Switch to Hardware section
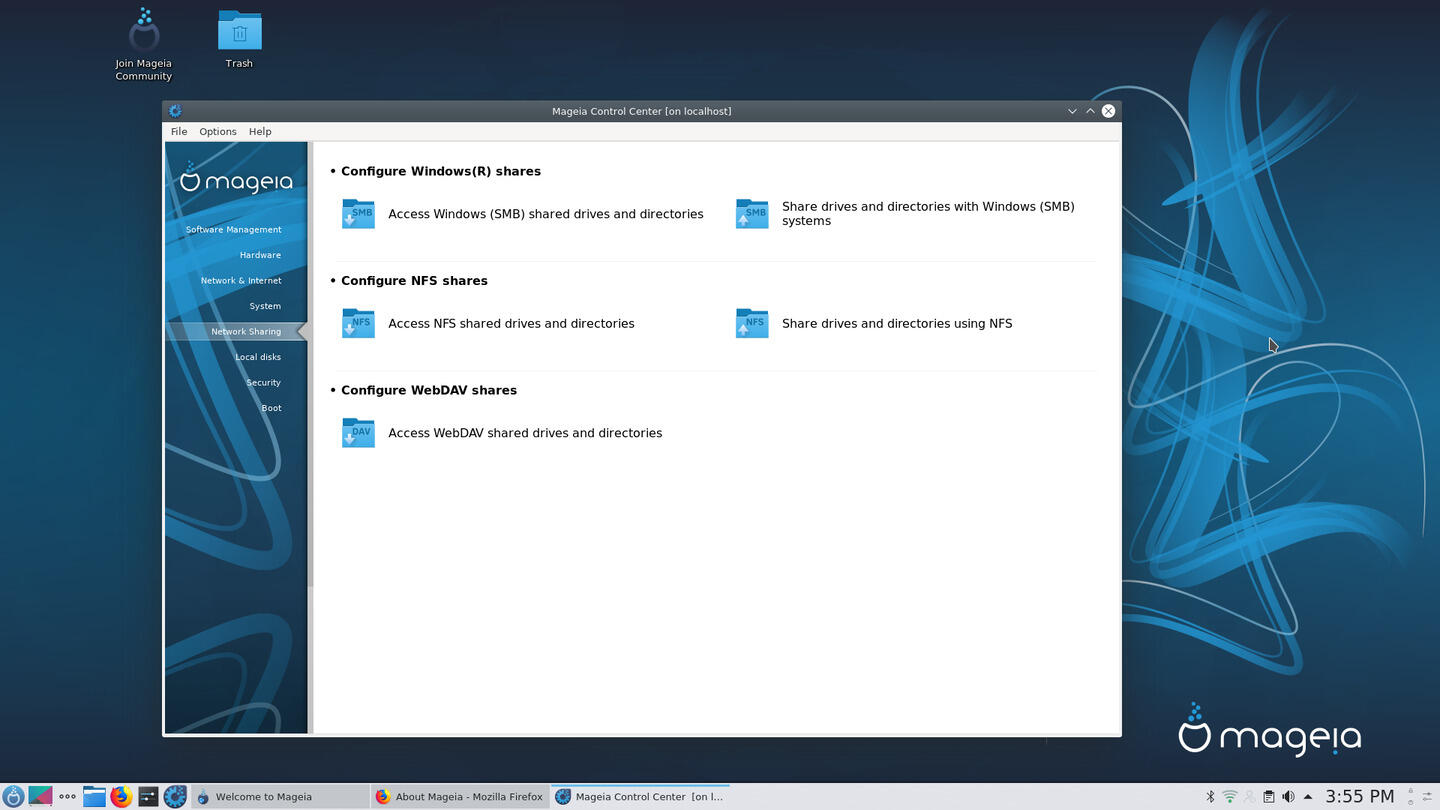Viewport: 1440px width, 810px height. [x=260, y=255]
